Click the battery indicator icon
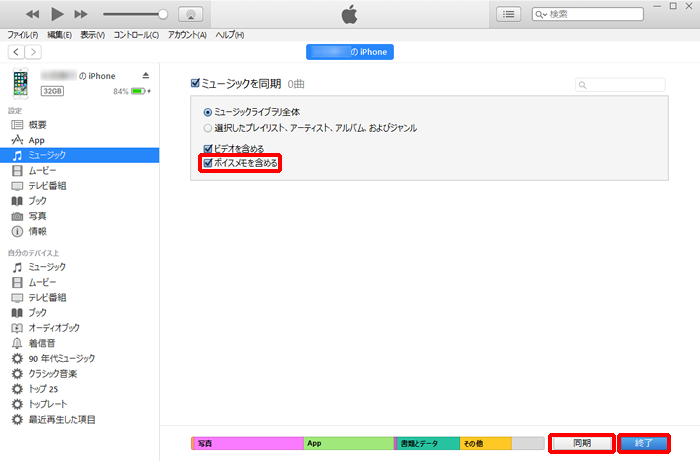This screenshot has height=461, width=700. [x=138, y=91]
